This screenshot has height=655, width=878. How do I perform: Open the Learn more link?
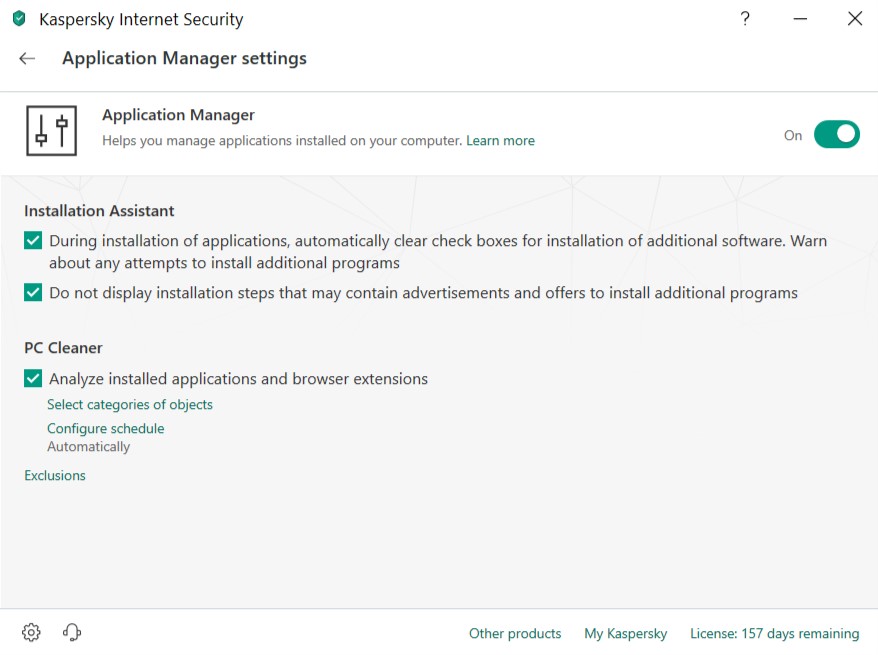500,141
